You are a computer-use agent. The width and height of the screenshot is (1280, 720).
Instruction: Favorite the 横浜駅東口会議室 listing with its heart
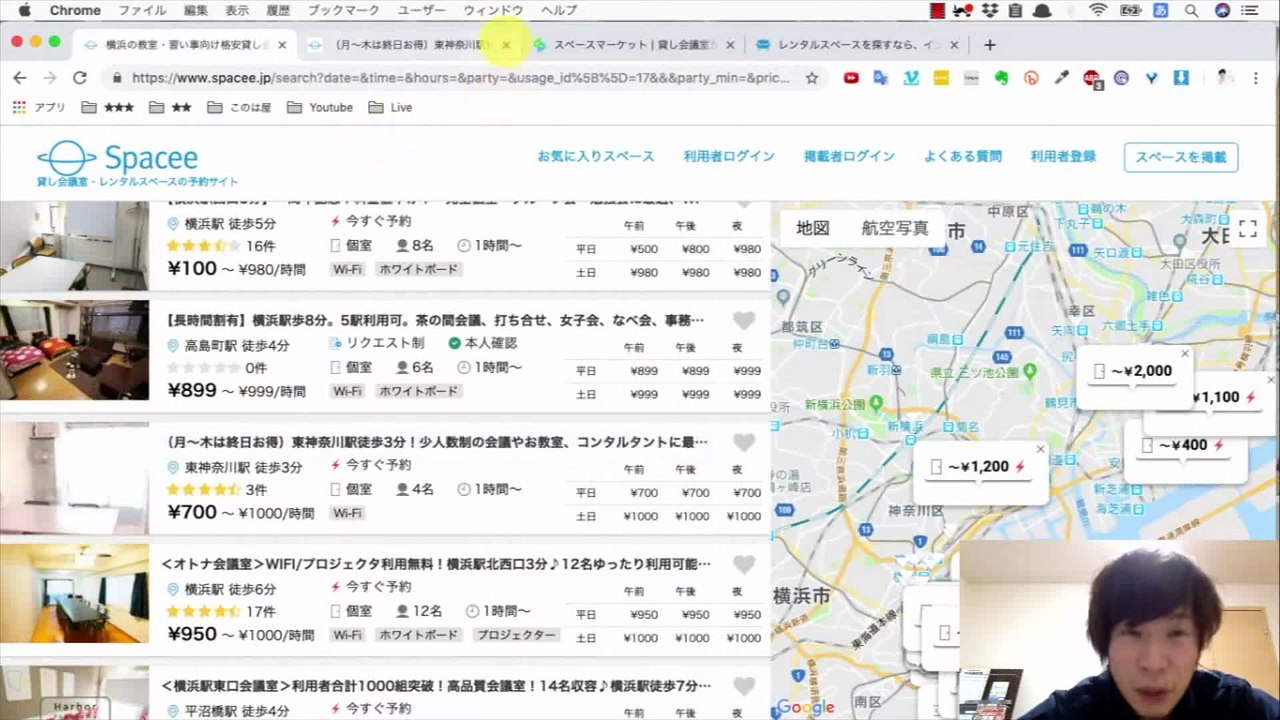pos(743,687)
